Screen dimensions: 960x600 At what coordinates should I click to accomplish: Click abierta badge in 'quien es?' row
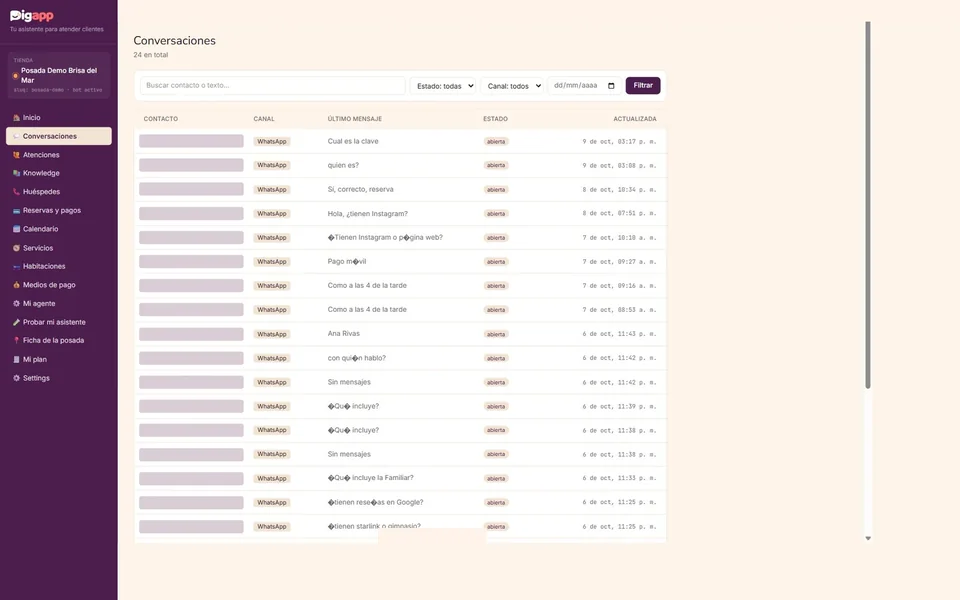tap(496, 165)
